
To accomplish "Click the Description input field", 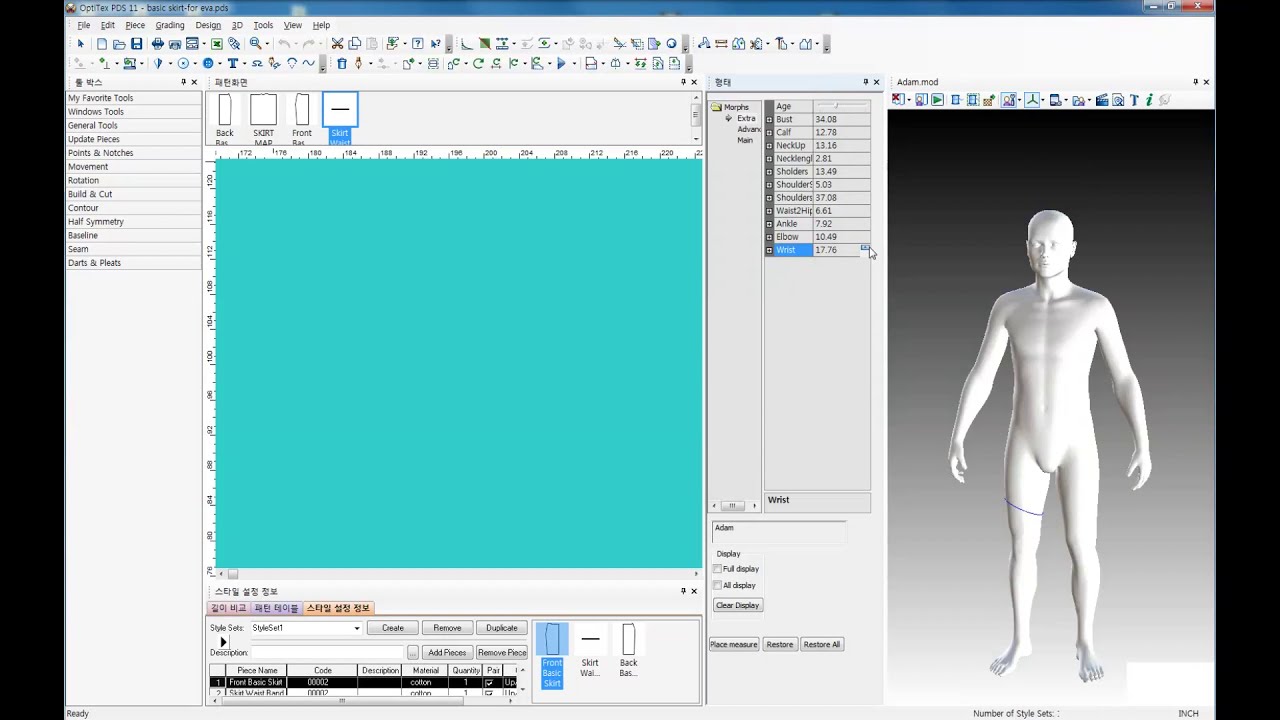I will [x=326, y=652].
